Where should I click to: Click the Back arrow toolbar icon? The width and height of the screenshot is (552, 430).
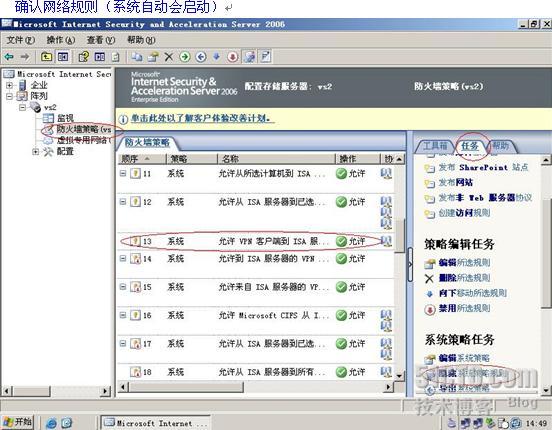click(x=9, y=56)
